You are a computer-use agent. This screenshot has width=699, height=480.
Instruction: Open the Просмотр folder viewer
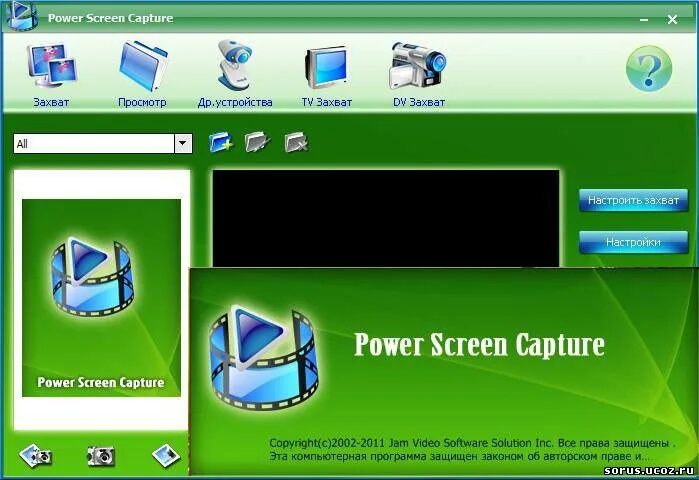142,75
